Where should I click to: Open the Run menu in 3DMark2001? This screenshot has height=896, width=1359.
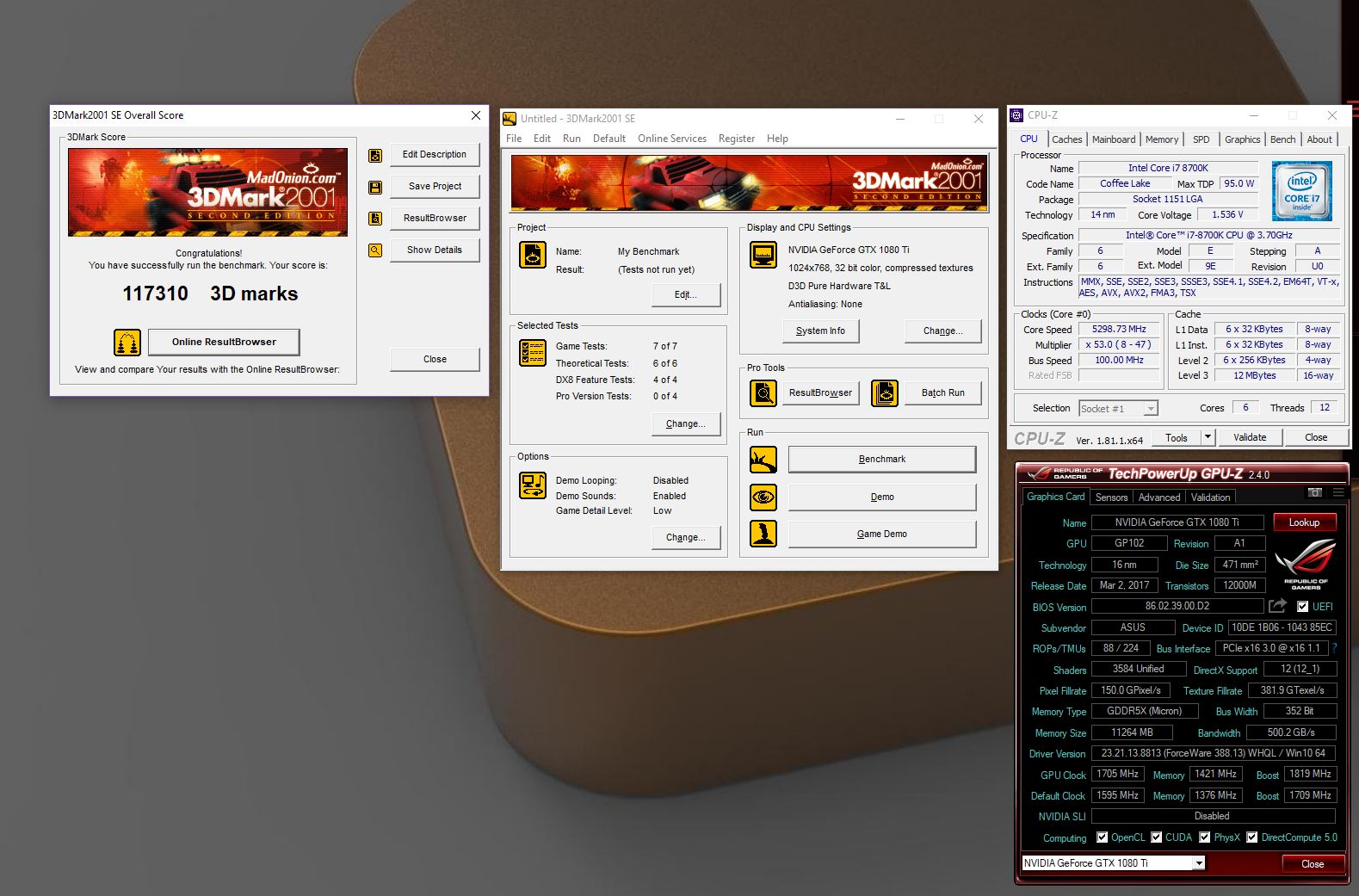[571, 139]
